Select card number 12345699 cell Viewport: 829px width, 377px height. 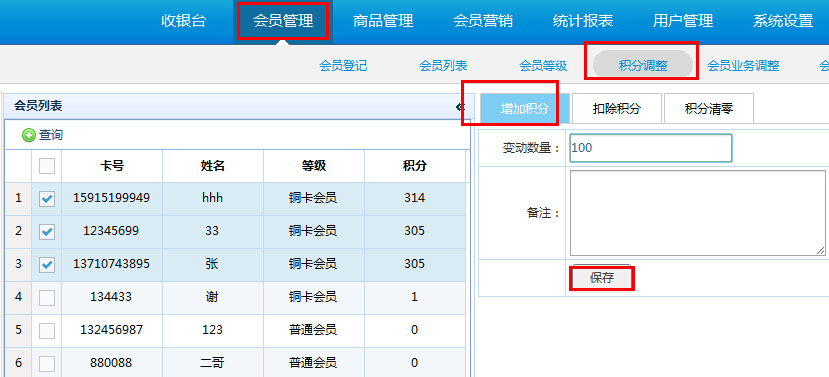pos(112,232)
